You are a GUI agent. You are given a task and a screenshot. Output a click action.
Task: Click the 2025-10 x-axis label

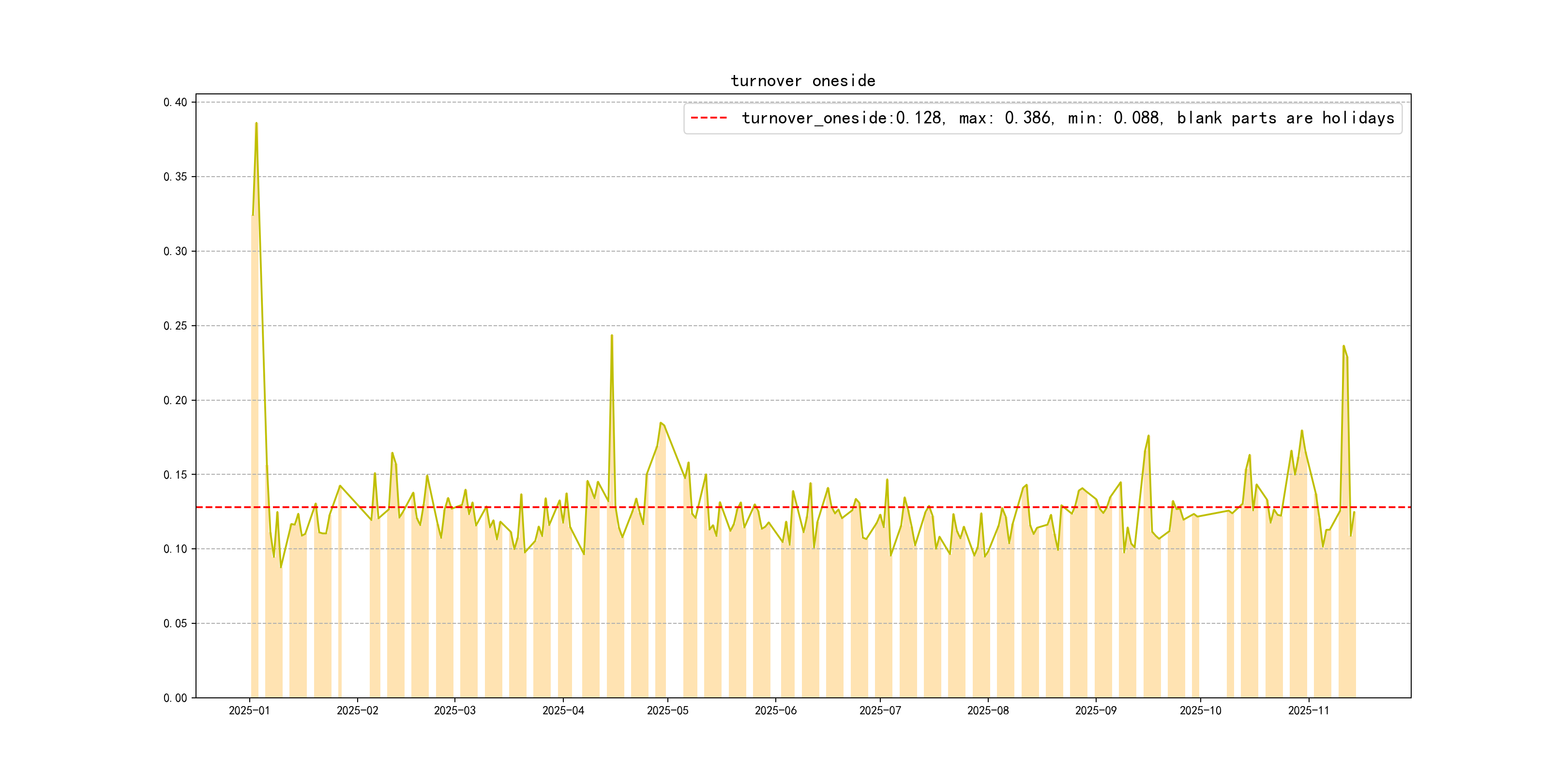[1200, 710]
